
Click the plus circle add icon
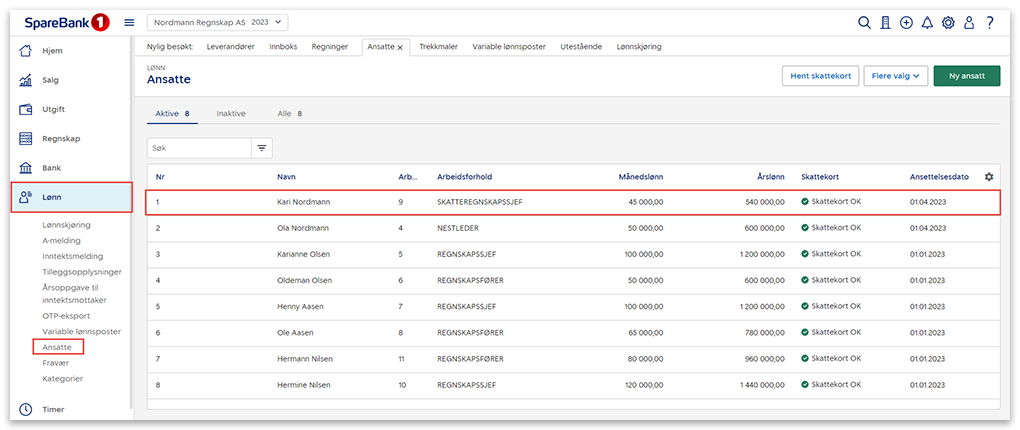[906, 22]
